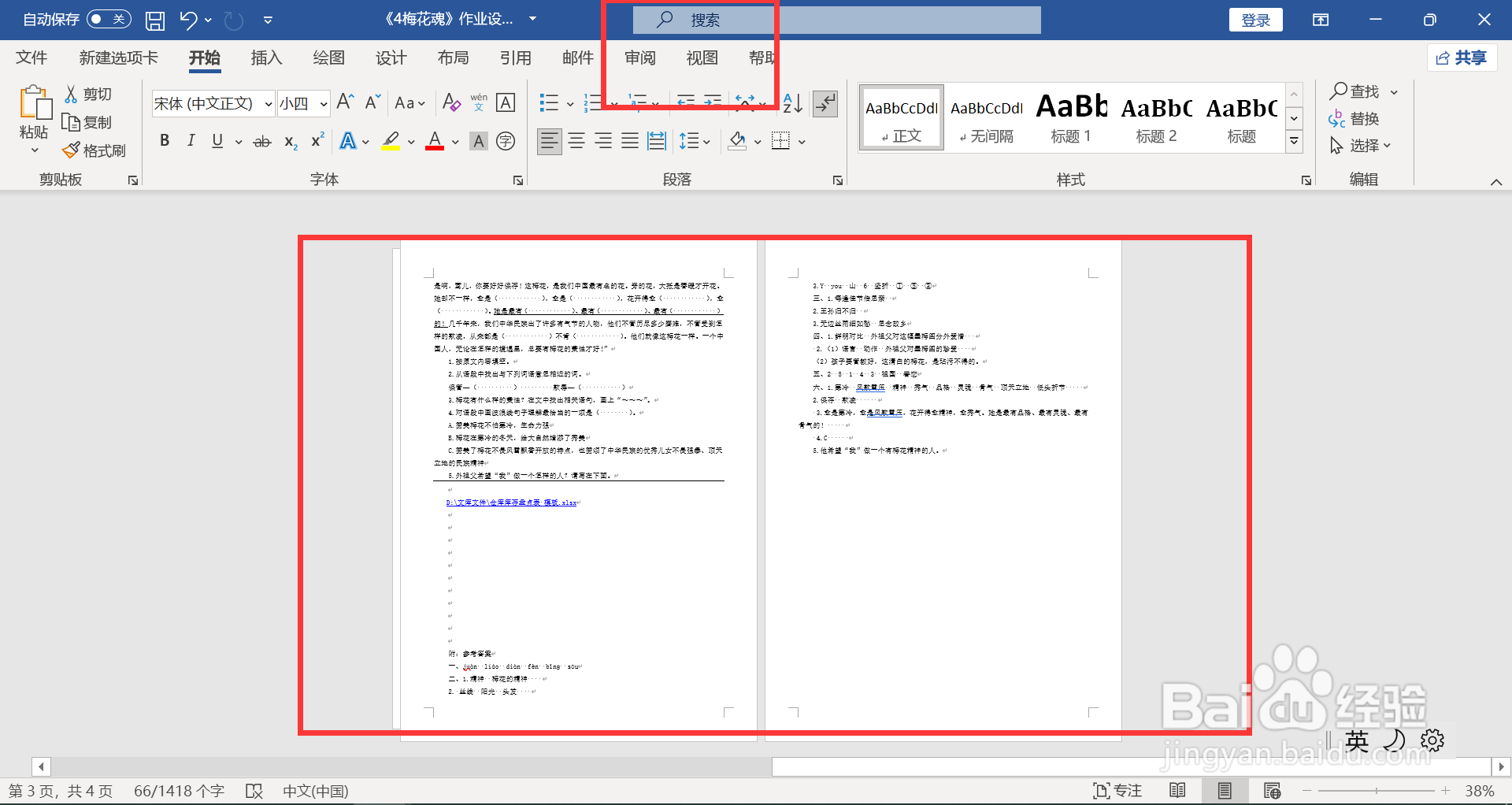This screenshot has height=805, width=1512.
Task: Open the font size dropdown
Action: coord(323,103)
